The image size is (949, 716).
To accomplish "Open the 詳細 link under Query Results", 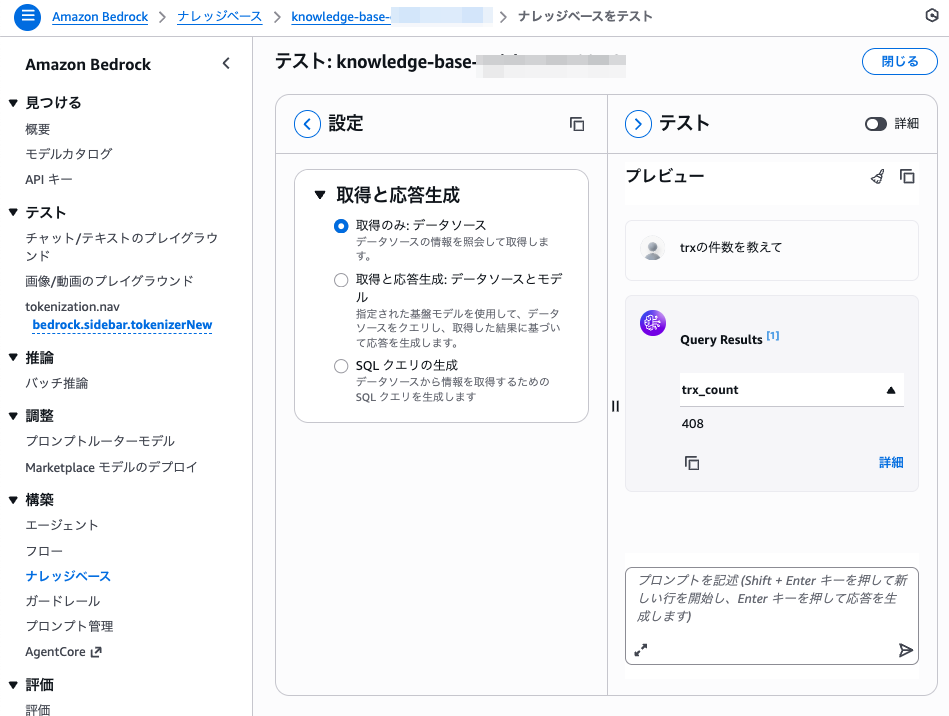I will (890, 462).
